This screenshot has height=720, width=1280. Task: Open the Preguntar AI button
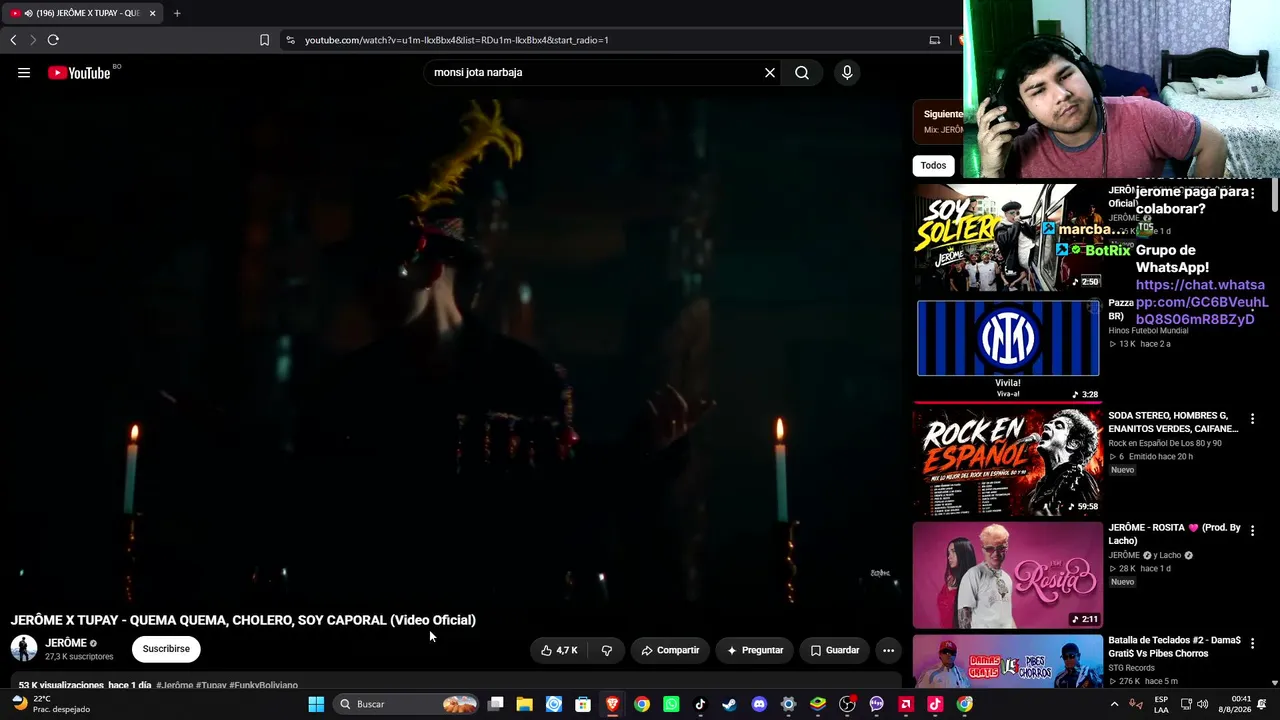click(755, 650)
